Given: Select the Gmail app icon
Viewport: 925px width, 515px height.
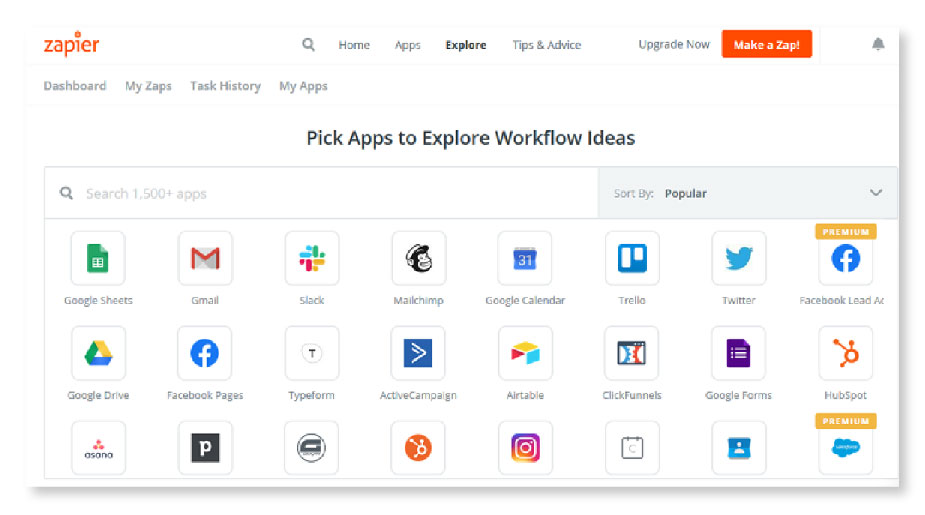Looking at the screenshot, I should tap(205, 258).
